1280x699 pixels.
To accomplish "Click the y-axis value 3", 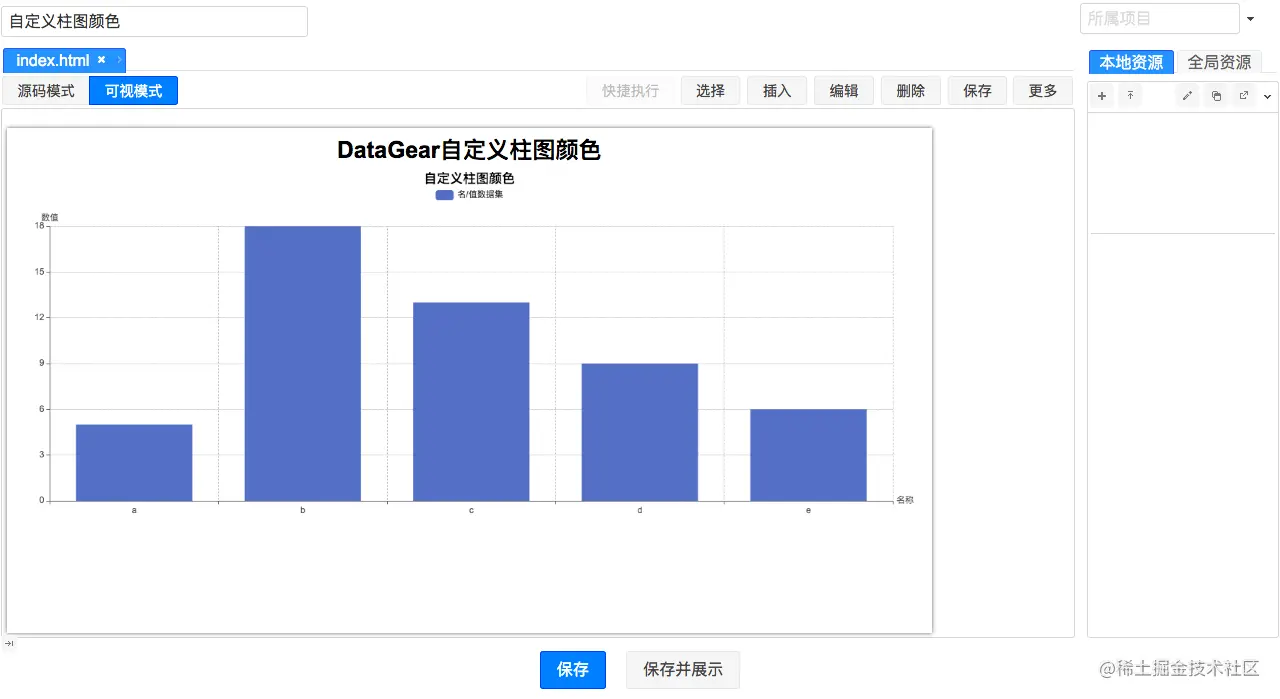I will (x=42, y=455).
